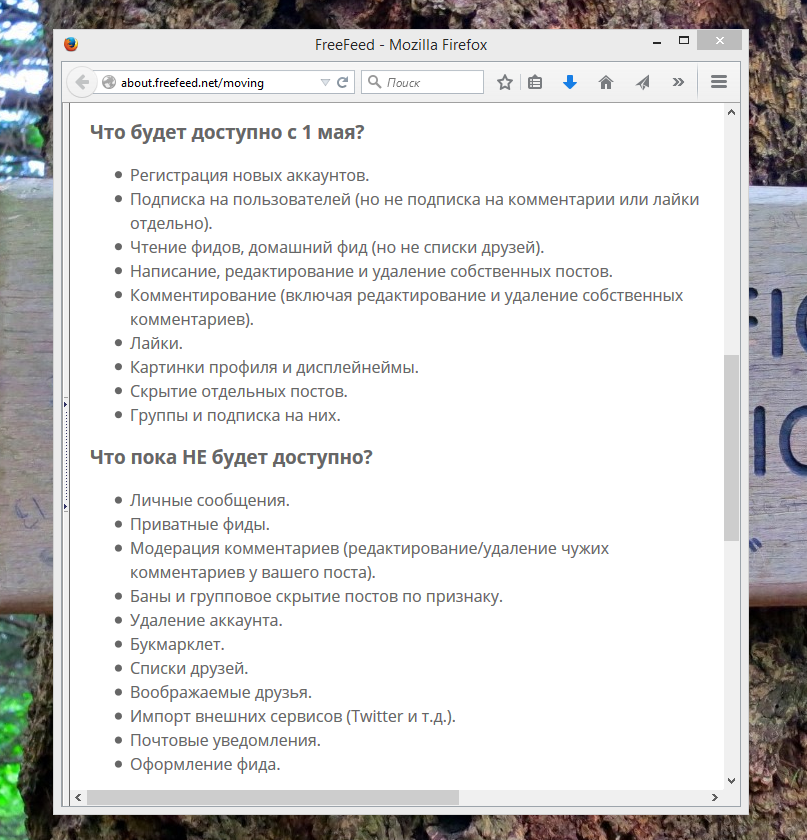Click the heading 'Что будет доступно с 1 мая?'

coord(226,131)
